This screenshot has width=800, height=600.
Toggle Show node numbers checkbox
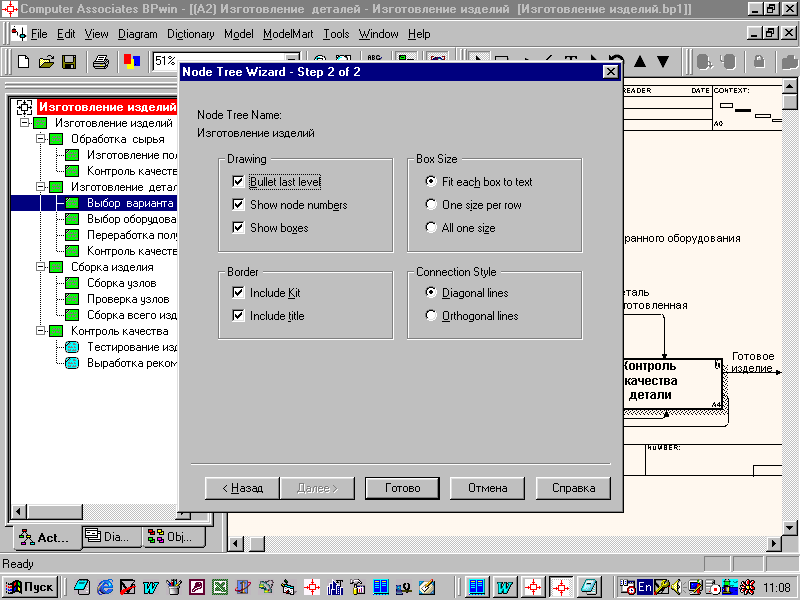tap(238, 205)
